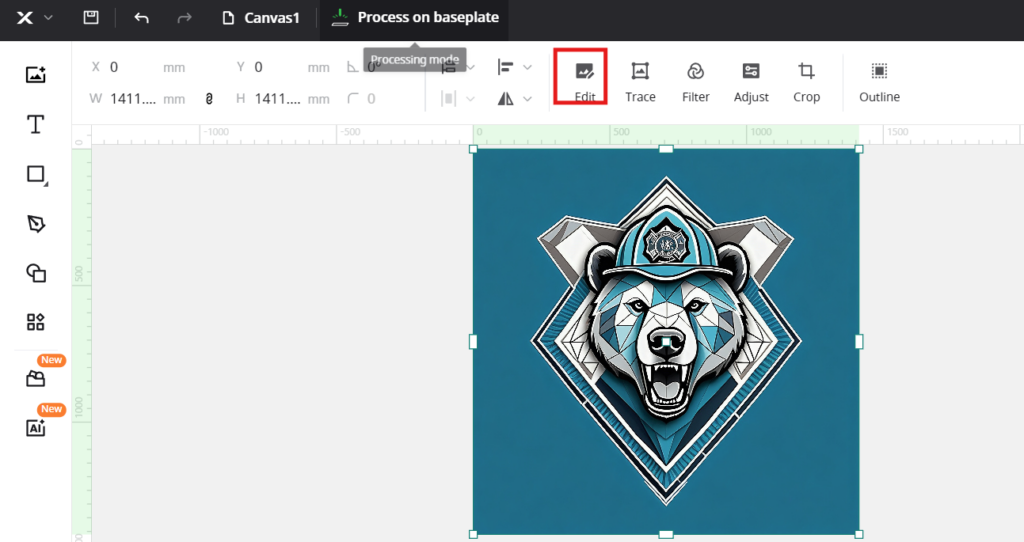Select the pen vector tool
Image resolution: width=1024 pixels, height=542 pixels.
click(36, 224)
